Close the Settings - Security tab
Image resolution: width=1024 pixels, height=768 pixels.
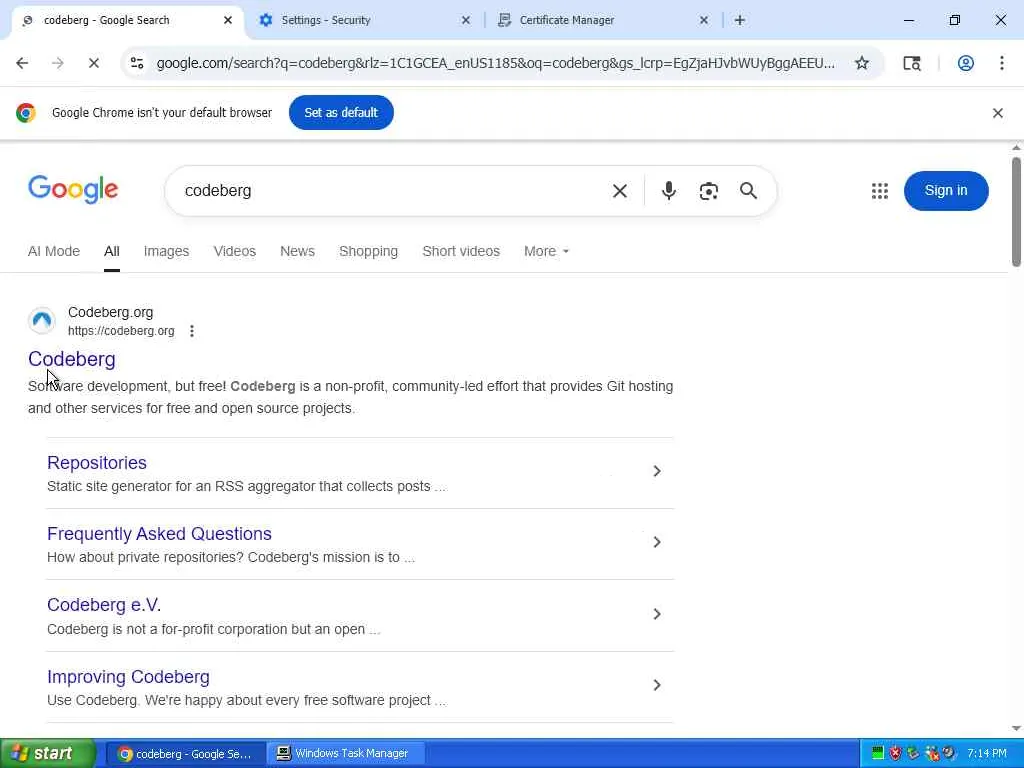coord(466,20)
